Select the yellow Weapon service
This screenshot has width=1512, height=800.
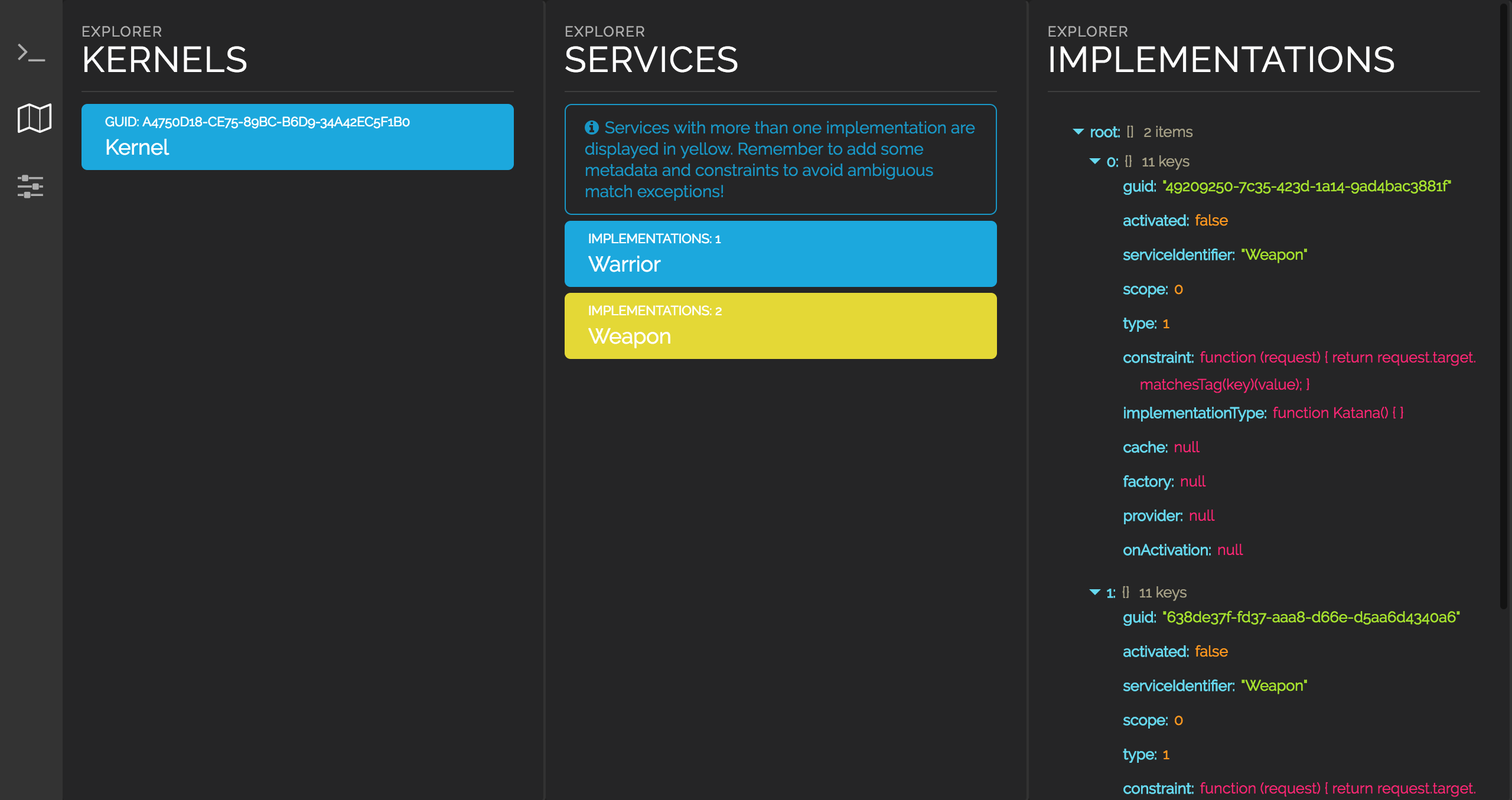780,326
